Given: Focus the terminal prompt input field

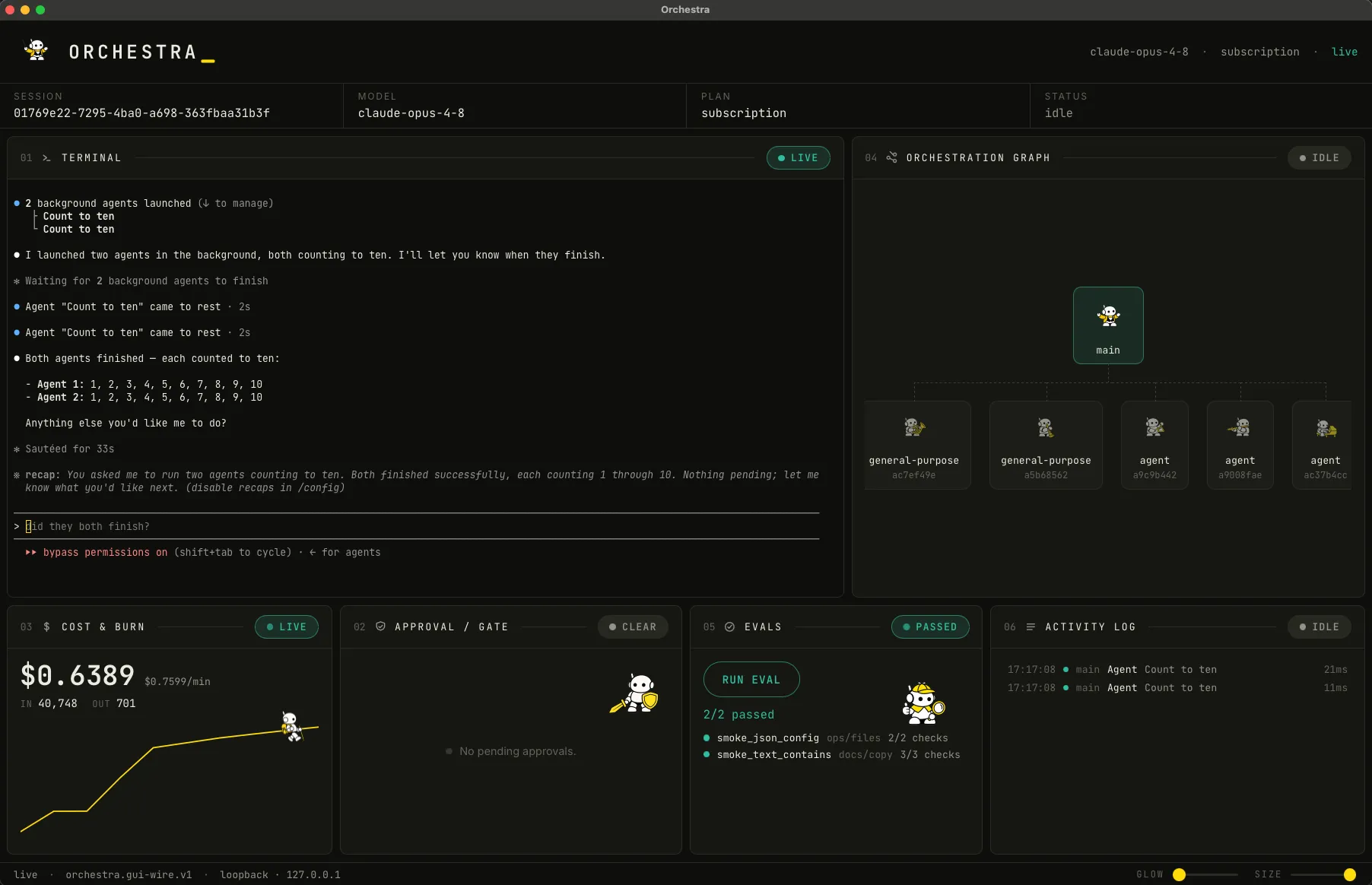Looking at the screenshot, I should pyautogui.click(x=416, y=526).
